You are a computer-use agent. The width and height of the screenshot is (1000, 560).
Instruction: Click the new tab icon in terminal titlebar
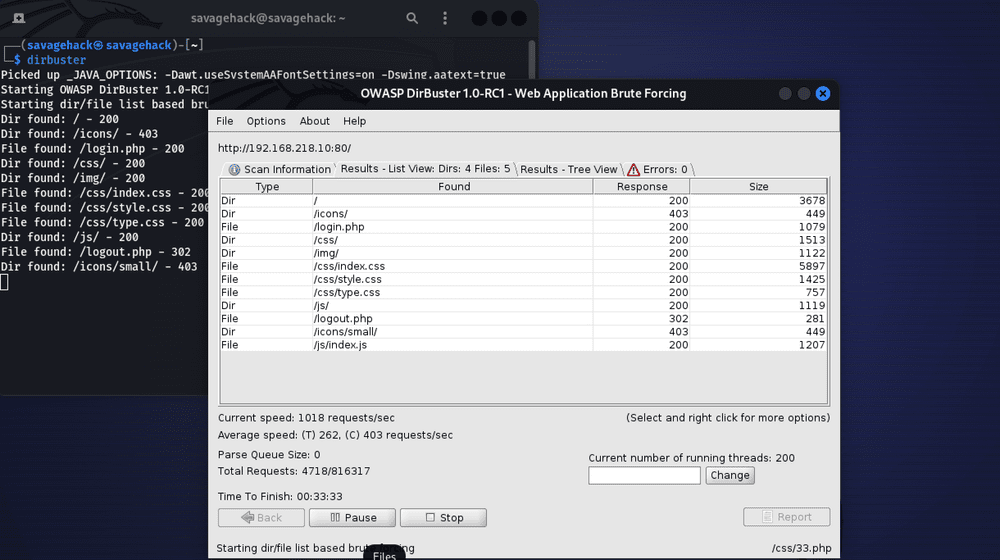19,18
